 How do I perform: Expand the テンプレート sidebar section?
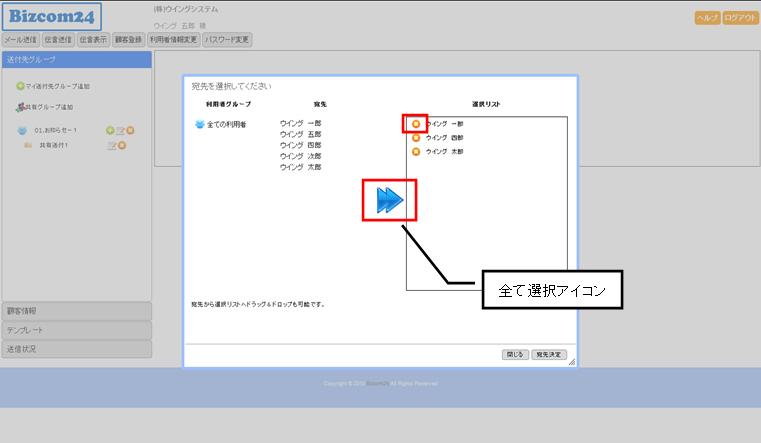click(76, 330)
